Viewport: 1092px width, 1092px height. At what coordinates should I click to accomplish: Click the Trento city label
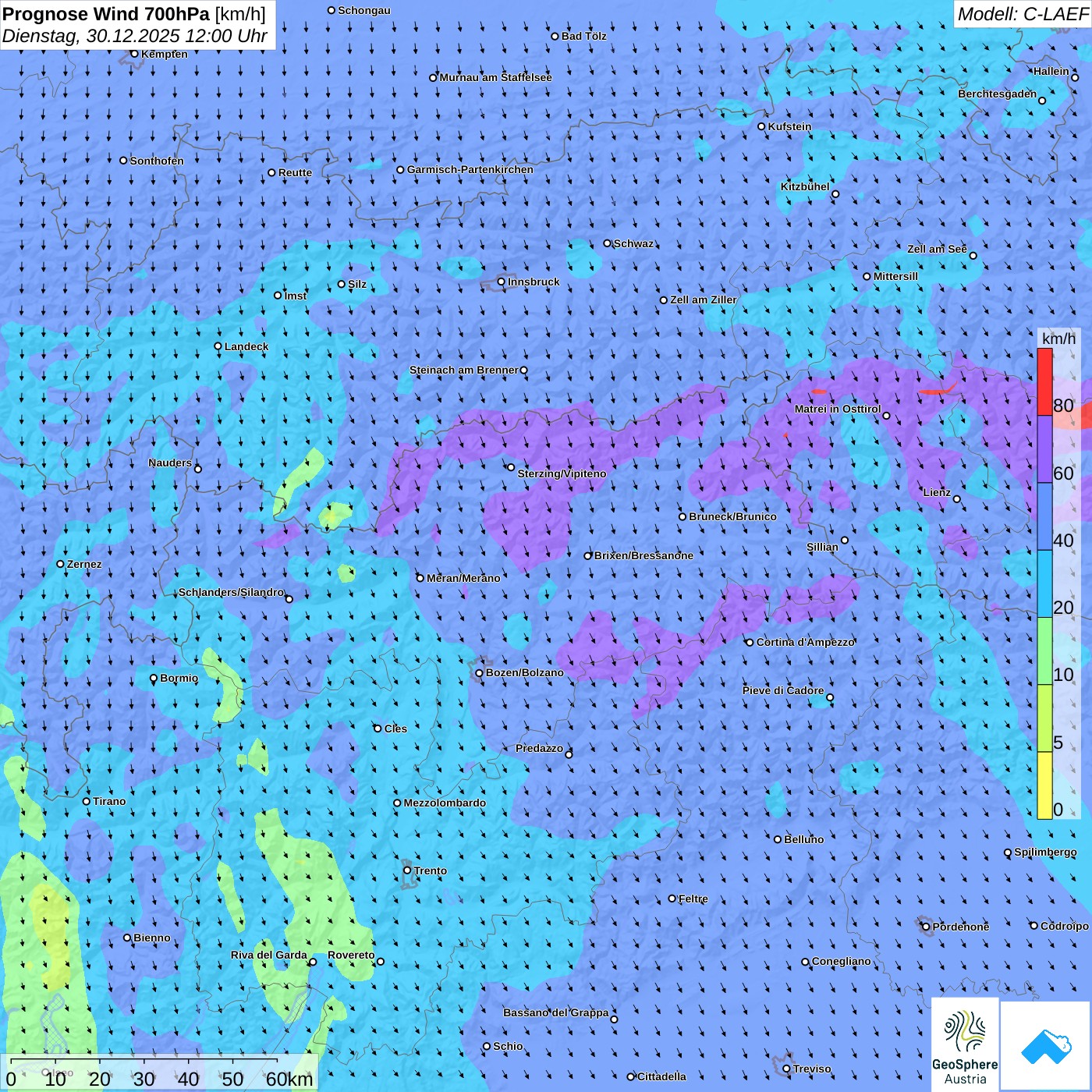(x=431, y=870)
